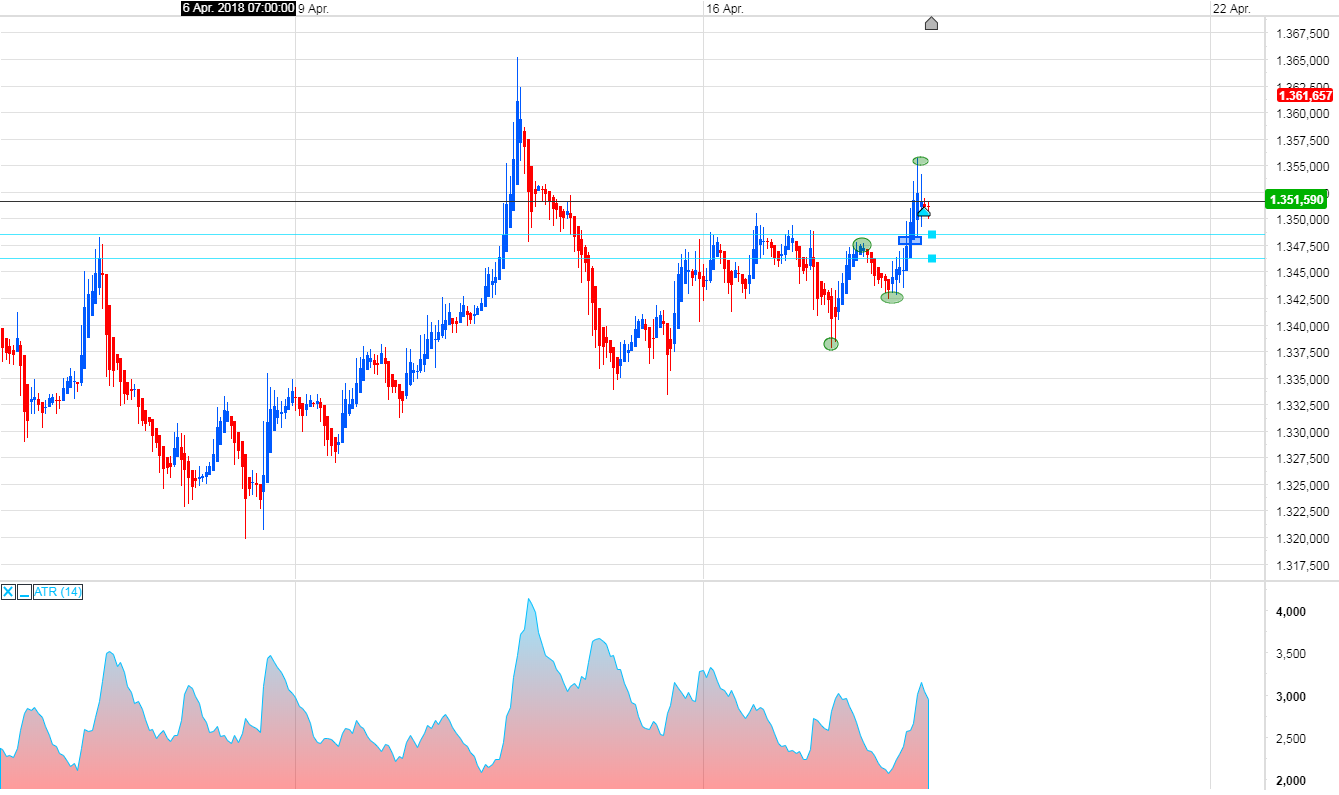This screenshot has height=795, width=1339.
Task: Select the cyan triangle annotation on the chart
Action: tap(924, 212)
